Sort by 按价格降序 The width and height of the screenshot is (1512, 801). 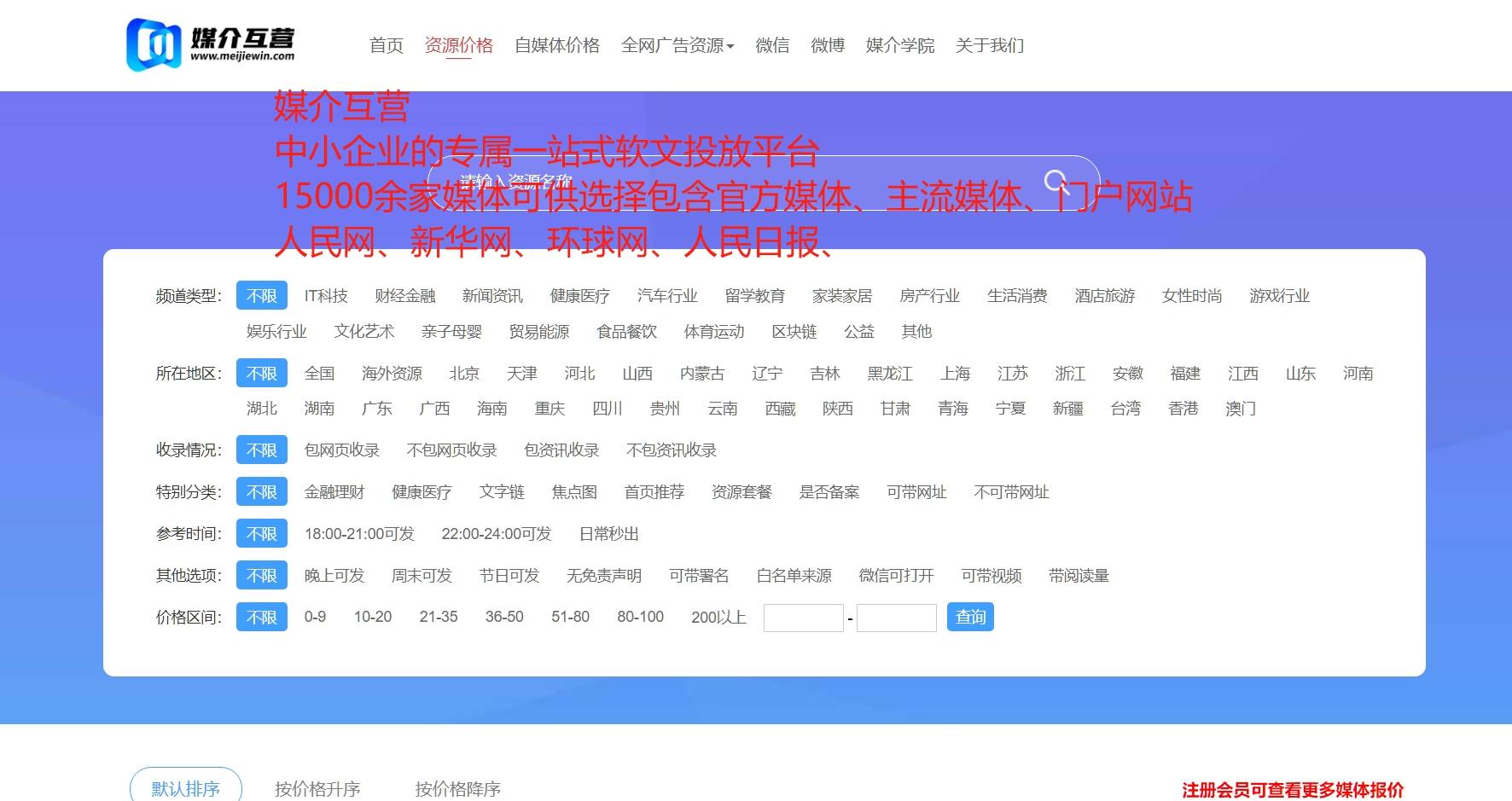tap(458, 789)
